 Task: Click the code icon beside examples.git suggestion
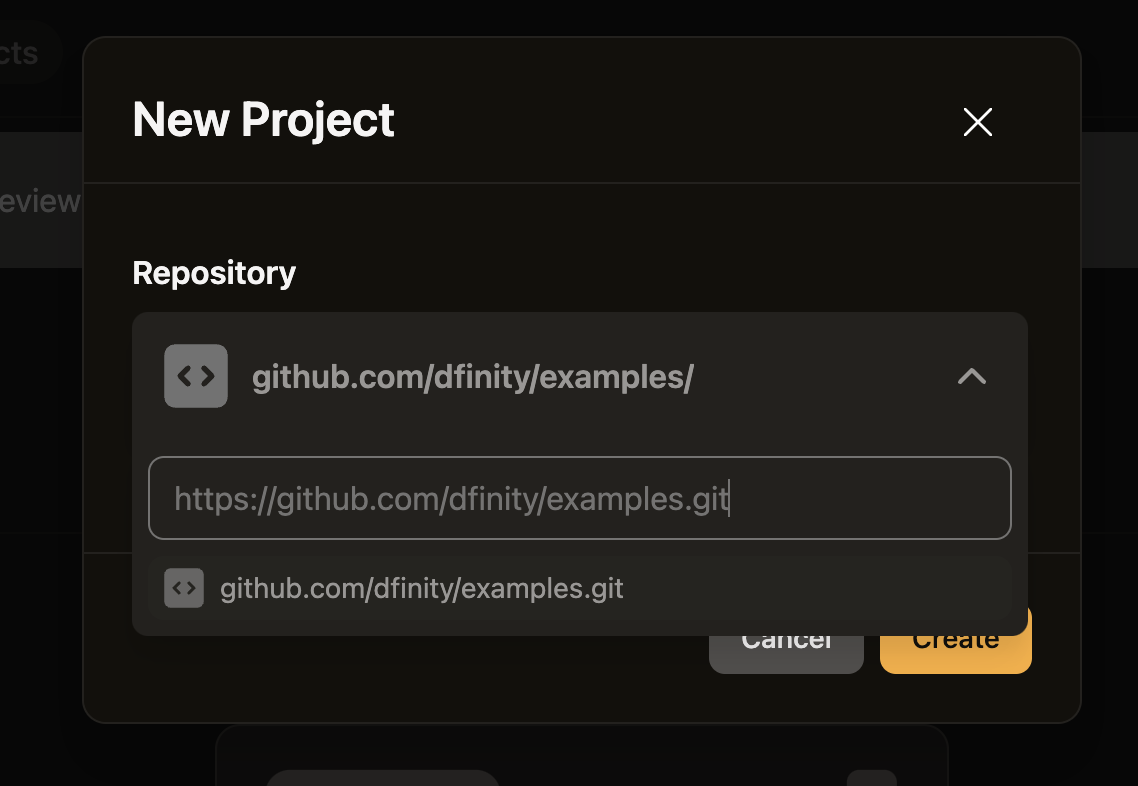tap(184, 588)
